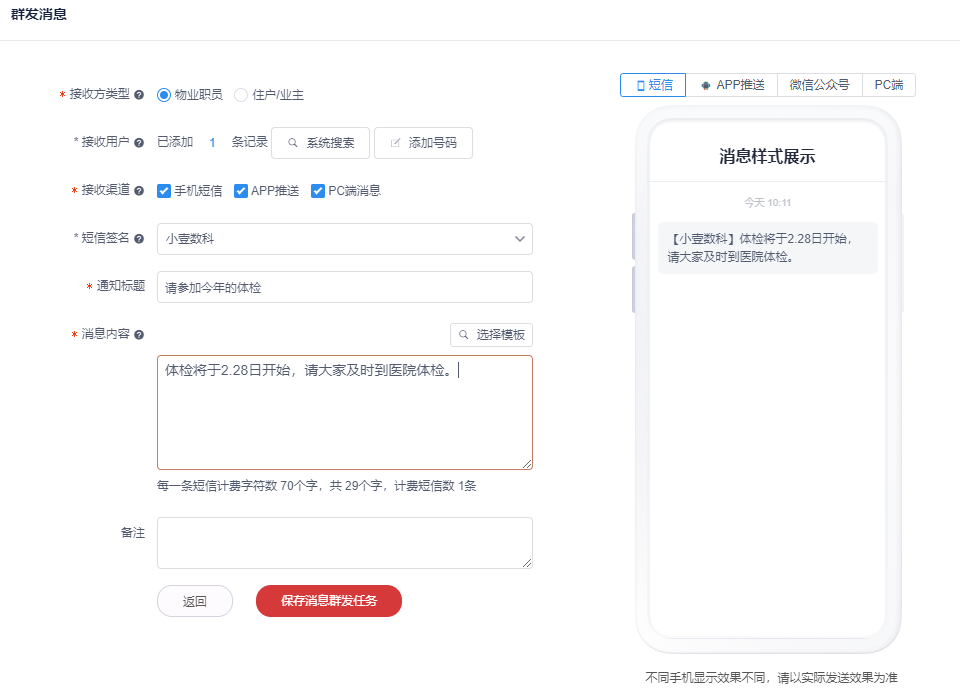Viewport: 960px width, 698px height.
Task: Click the 群发消息 page title
Action: (39, 14)
